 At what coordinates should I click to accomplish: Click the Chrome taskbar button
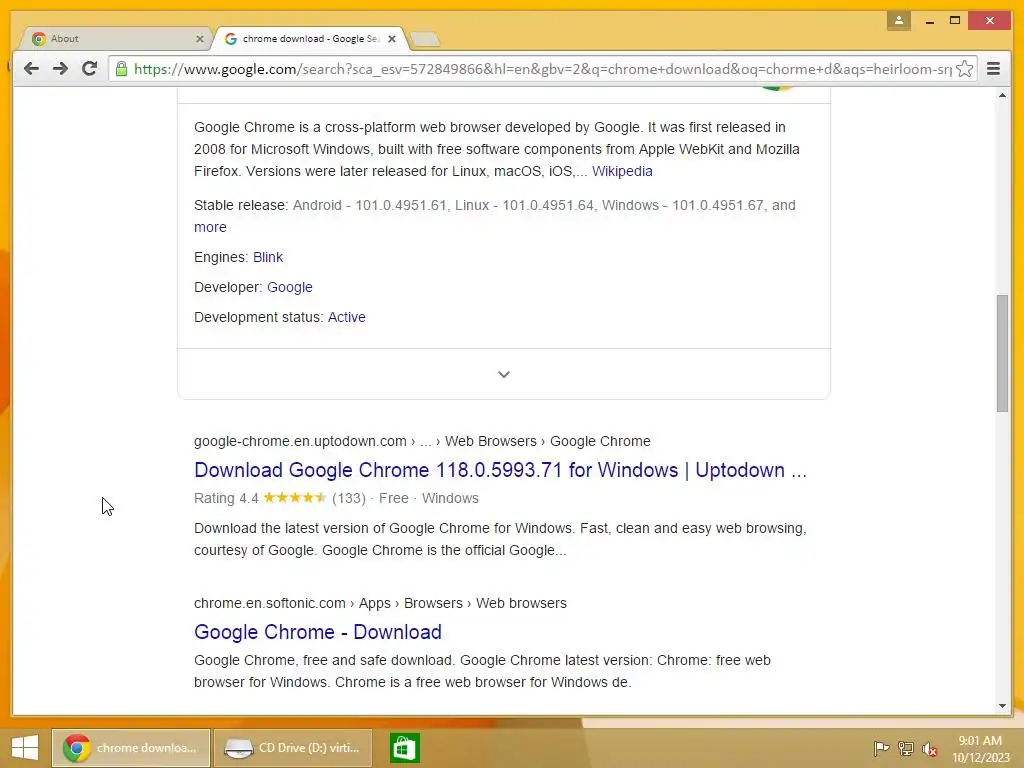coord(131,748)
